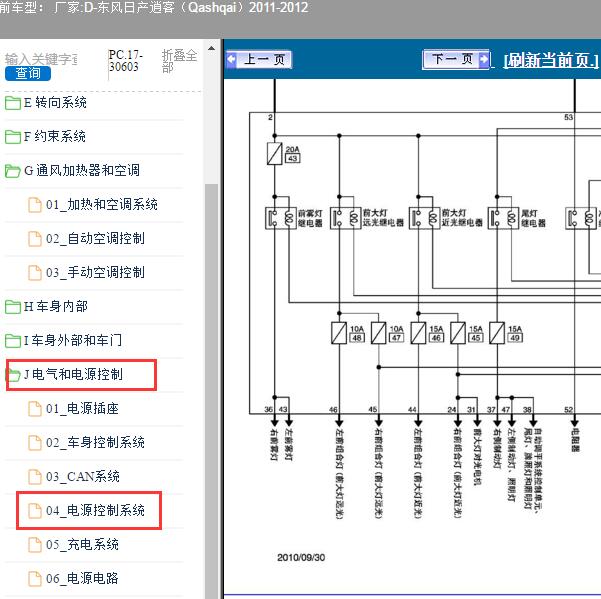This screenshot has width=601, height=599.
Task: Click page icon beside 05_充电系统
Action: click(35, 545)
